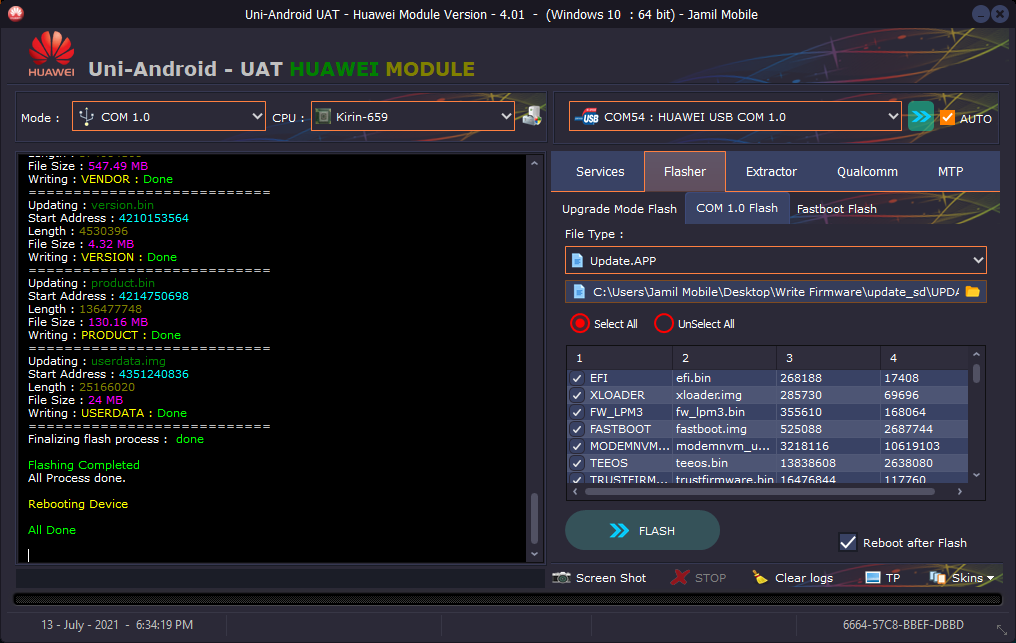
Task: Click column header 2 in partition table
Action: coord(724,358)
